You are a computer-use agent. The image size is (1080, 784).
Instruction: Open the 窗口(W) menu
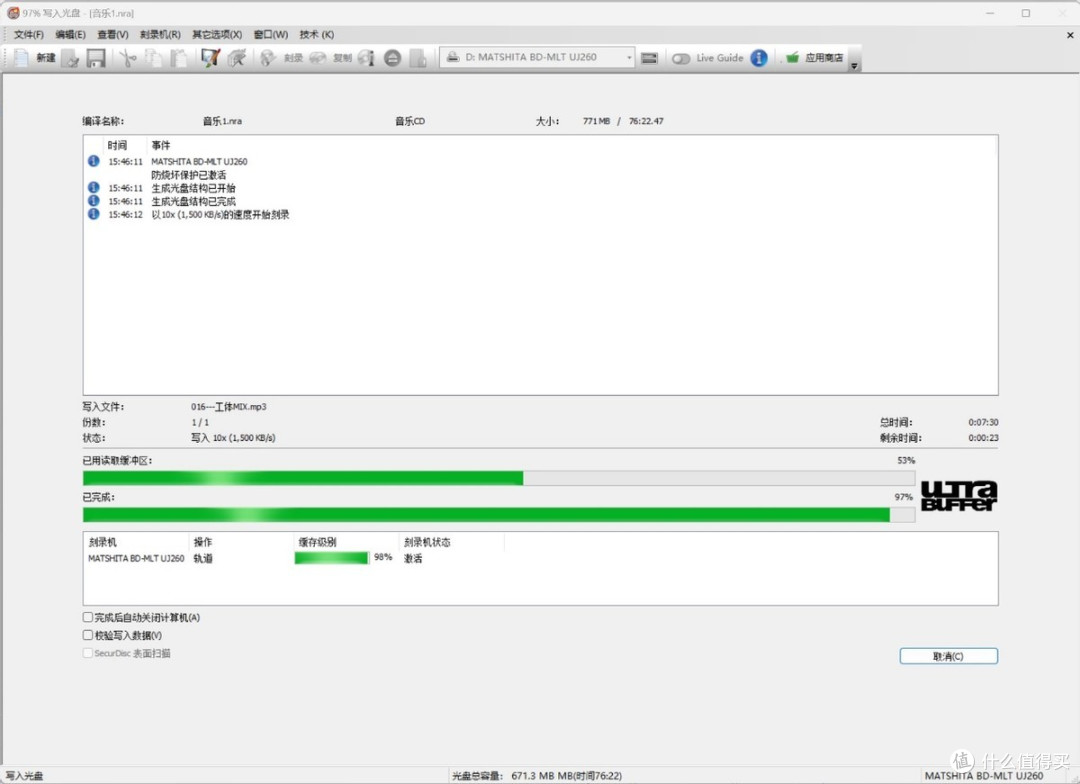coord(271,34)
